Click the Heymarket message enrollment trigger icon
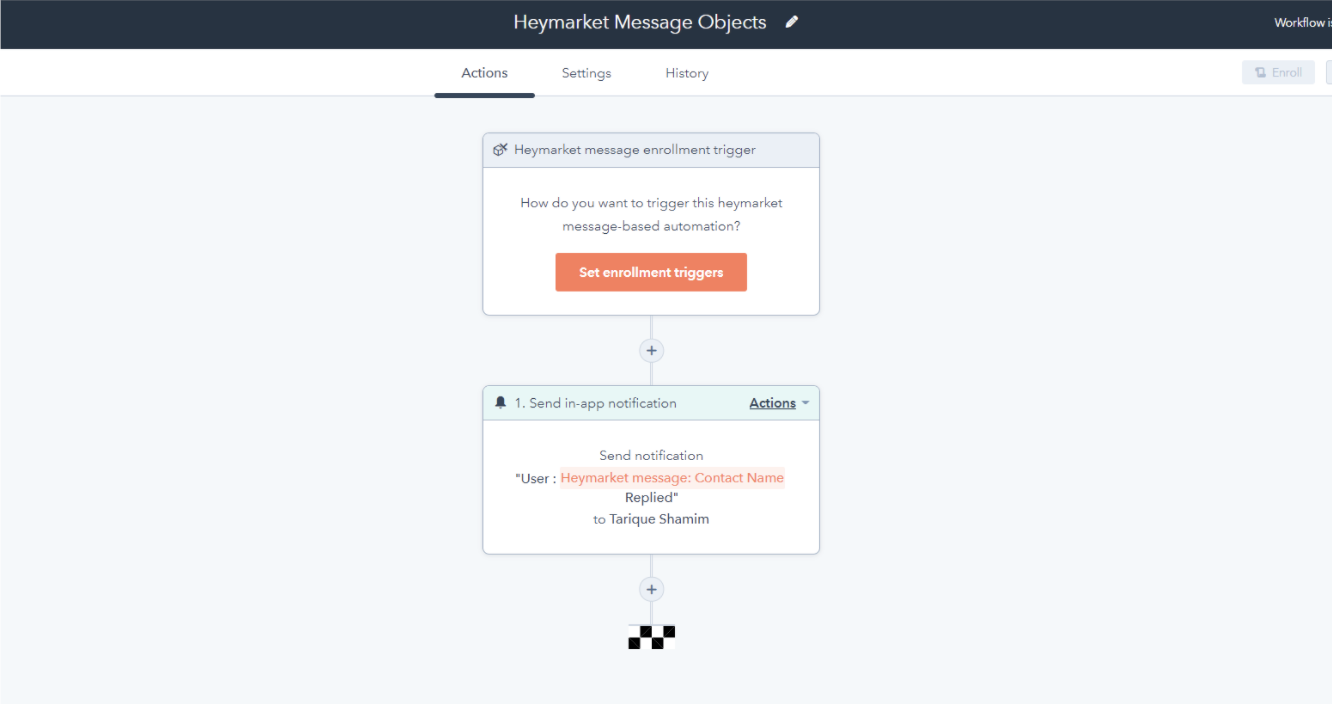1332x704 pixels. [501, 150]
